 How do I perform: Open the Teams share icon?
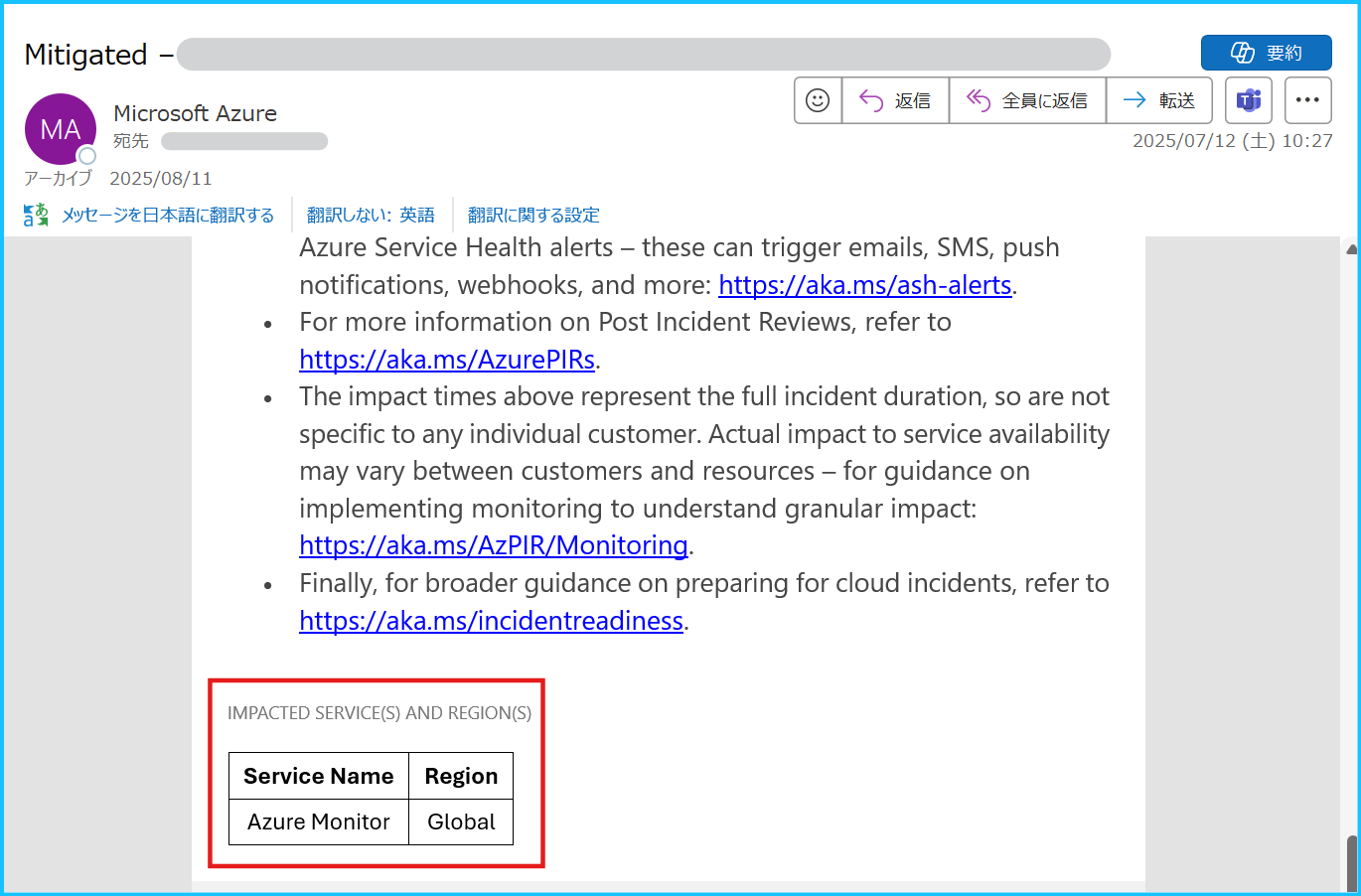[x=1249, y=100]
